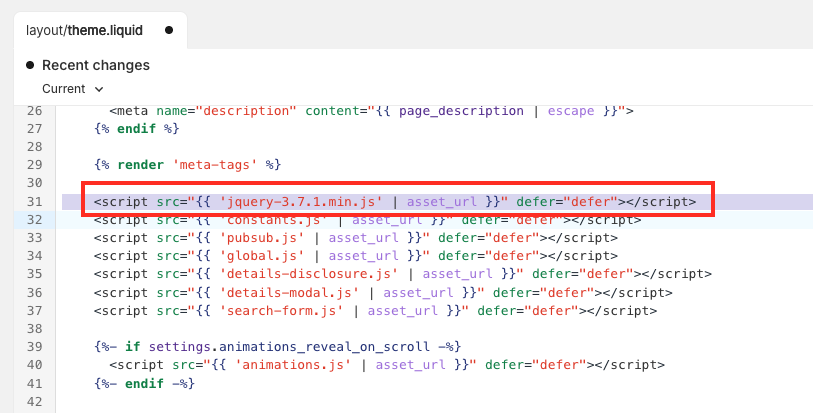813x413 pixels.
Task: Click settings.animations_reveal_on_scroll condition text
Action: tap(289, 346)
